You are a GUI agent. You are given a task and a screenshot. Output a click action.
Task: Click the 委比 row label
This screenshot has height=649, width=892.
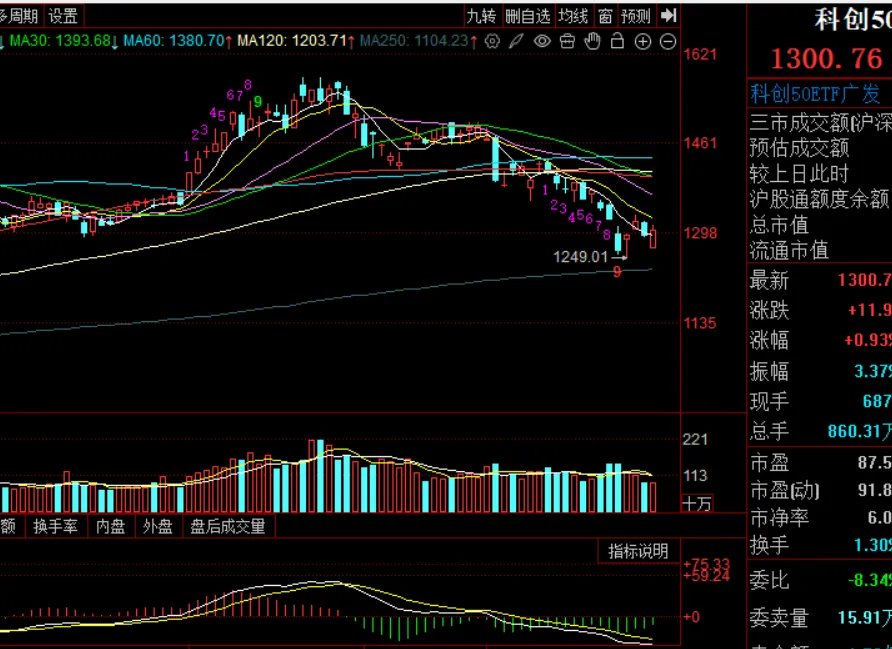pos(770,580)
